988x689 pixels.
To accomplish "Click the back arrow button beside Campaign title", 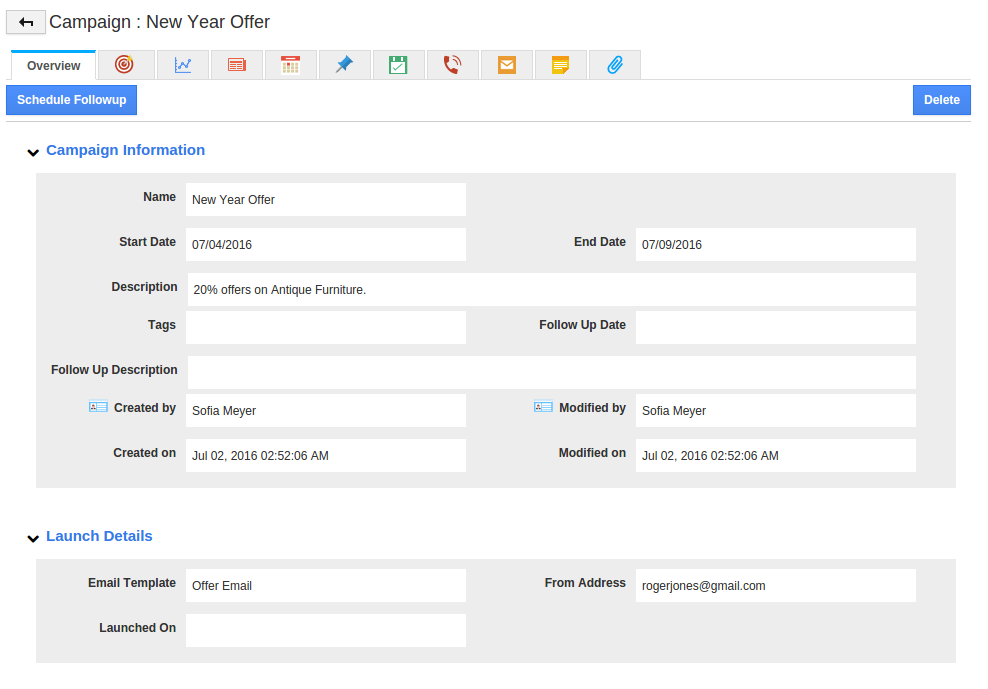I will tap(26, 22).
